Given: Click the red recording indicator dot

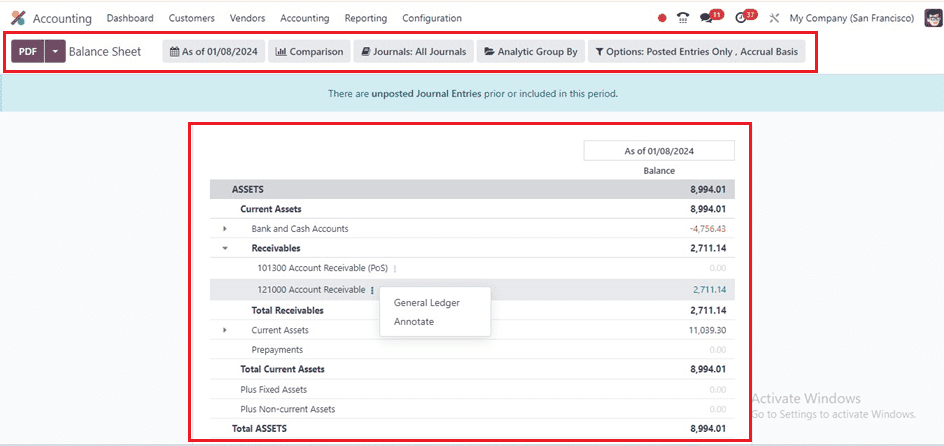Looking at the screenshot, I should (662, 18).
